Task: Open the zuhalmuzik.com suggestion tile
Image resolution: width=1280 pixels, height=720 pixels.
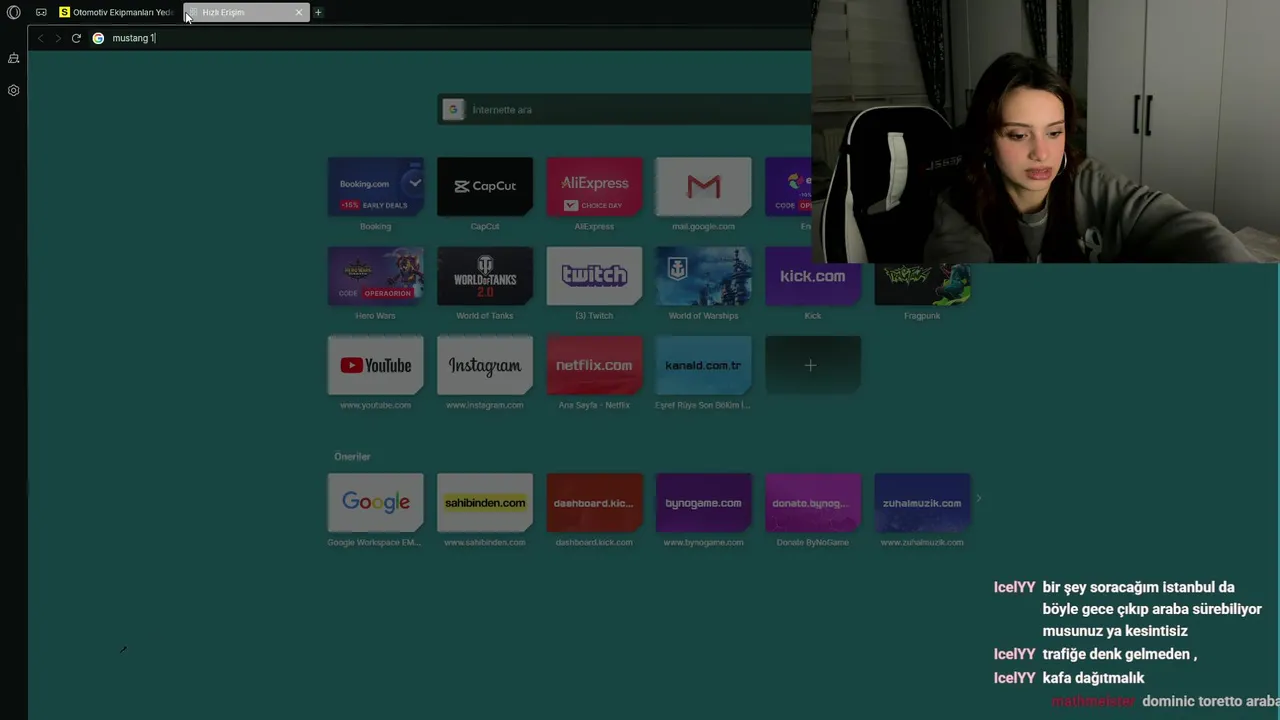Action: click(x=922, y=502)
